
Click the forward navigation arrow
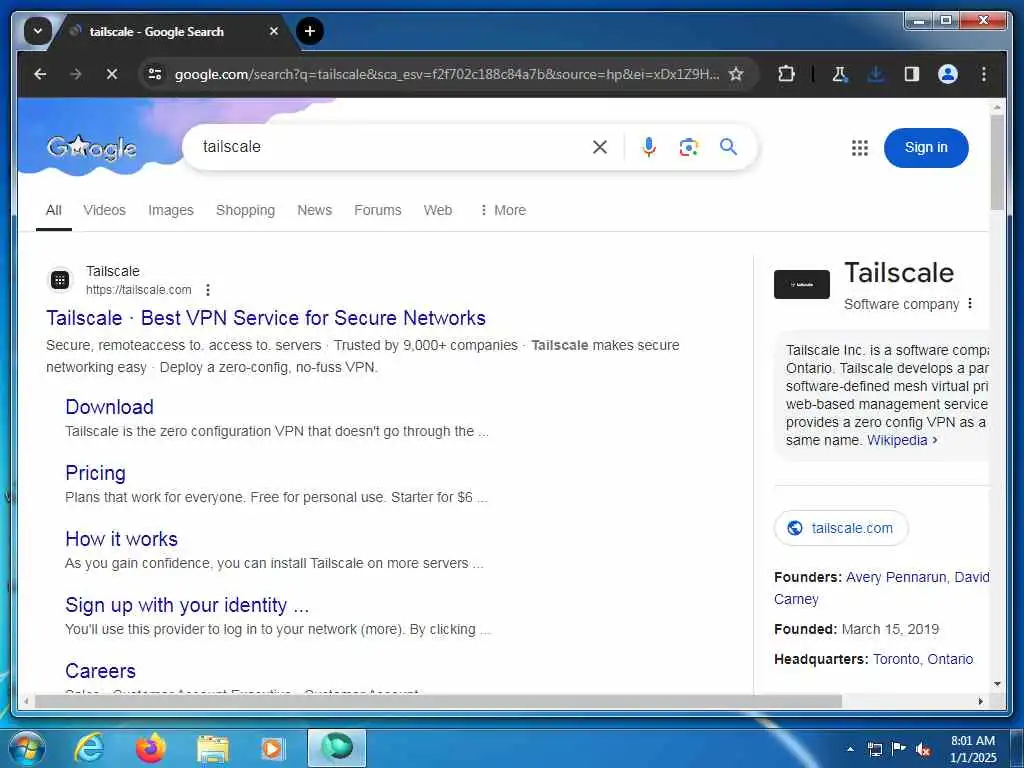coord(76,74)
